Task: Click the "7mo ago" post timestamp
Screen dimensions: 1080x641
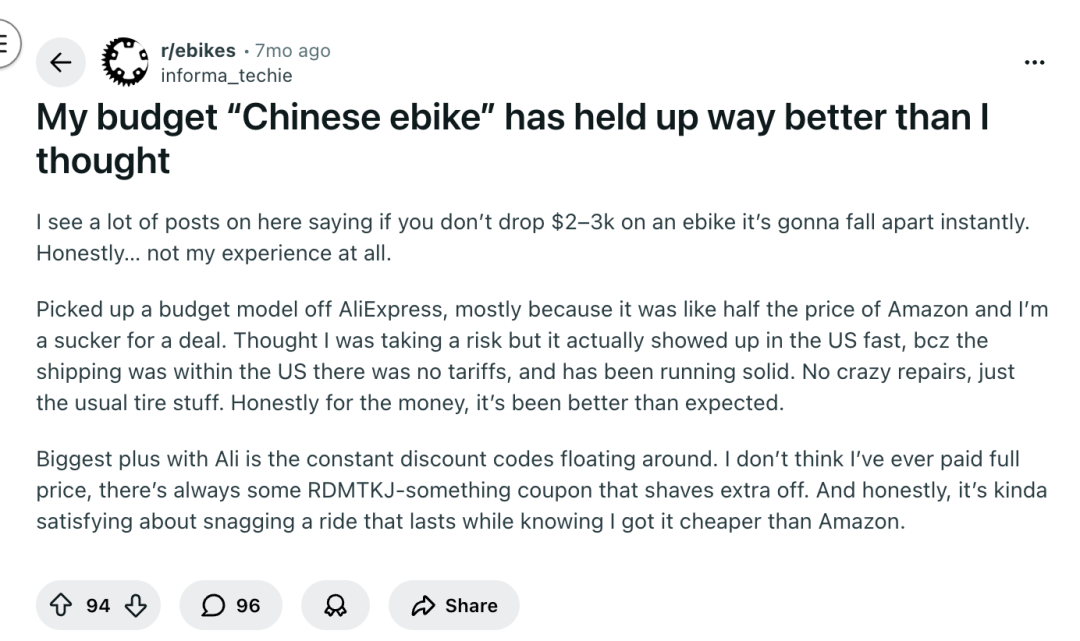Action: (292, 51)
